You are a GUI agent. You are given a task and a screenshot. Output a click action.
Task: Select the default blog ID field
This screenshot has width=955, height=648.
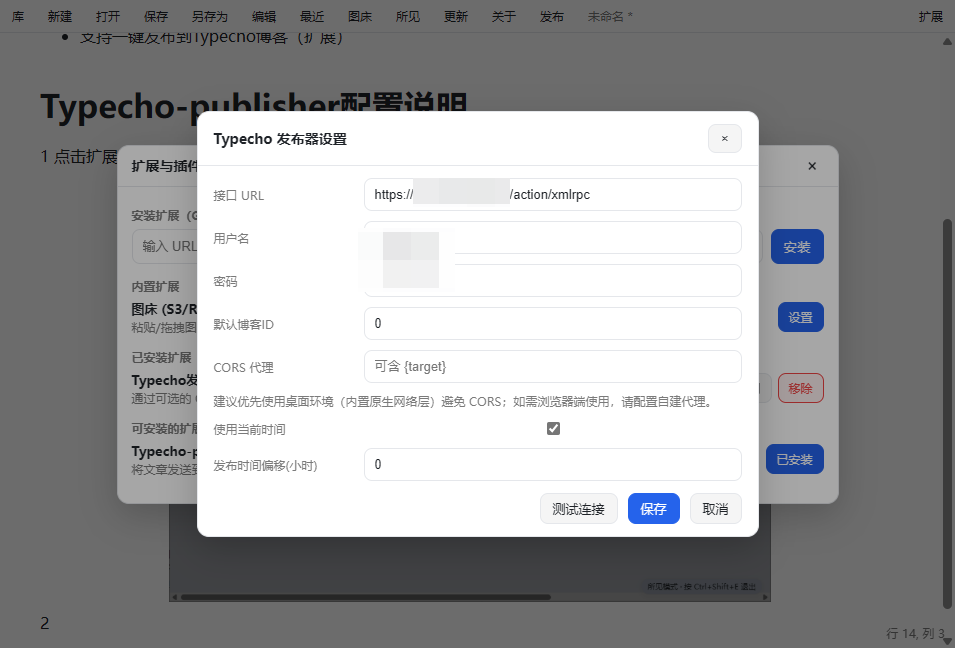[x=552, y=324]
